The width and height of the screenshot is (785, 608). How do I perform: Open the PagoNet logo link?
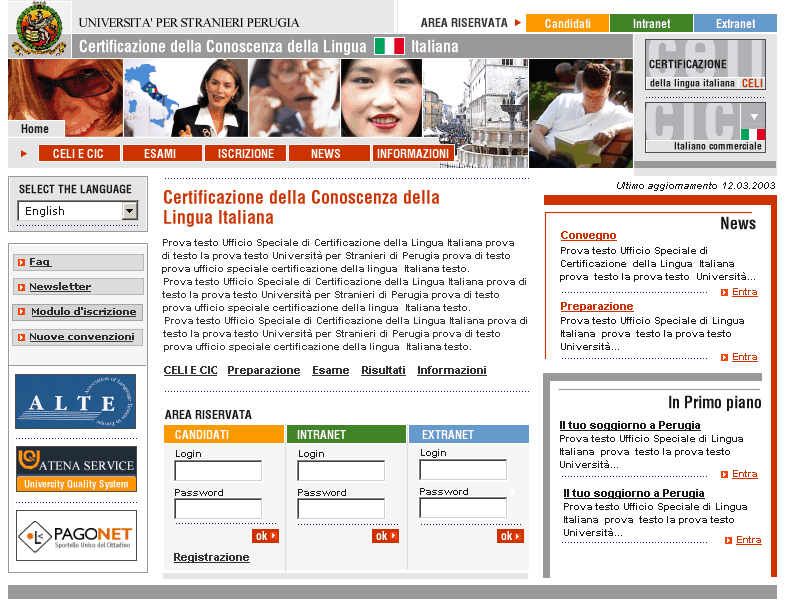[x=76, y=535]
